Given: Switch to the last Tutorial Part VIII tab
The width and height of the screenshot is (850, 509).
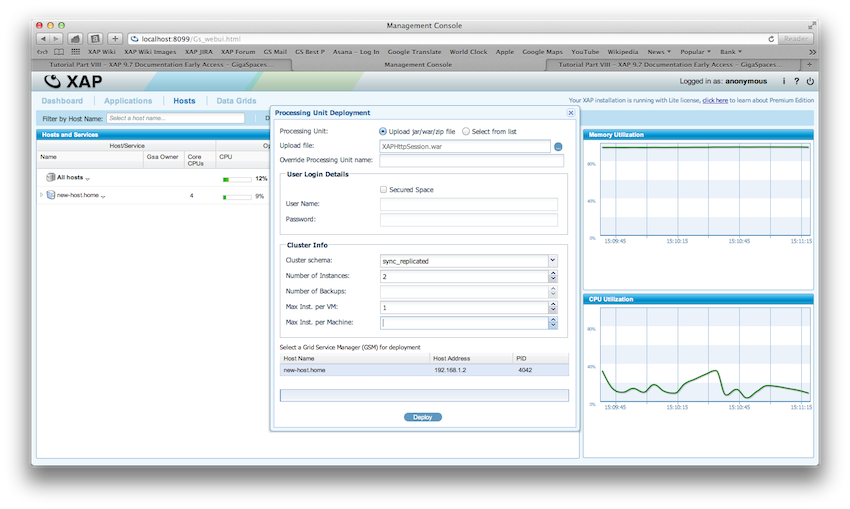Looking at the screenshot, I should point(672,65).
